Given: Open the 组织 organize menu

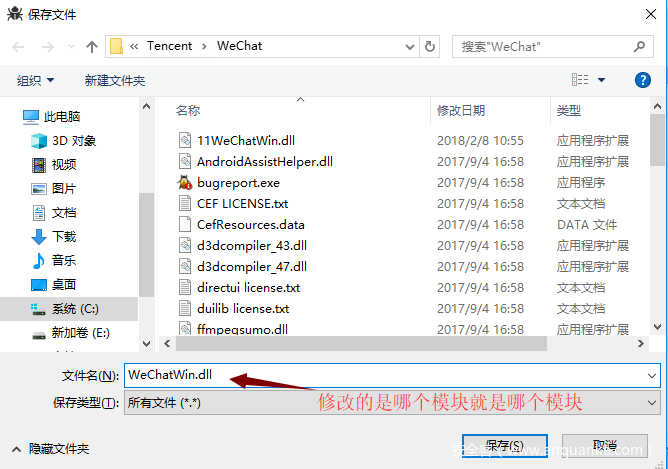Looking at the screenshot, I should coord(35,80).
